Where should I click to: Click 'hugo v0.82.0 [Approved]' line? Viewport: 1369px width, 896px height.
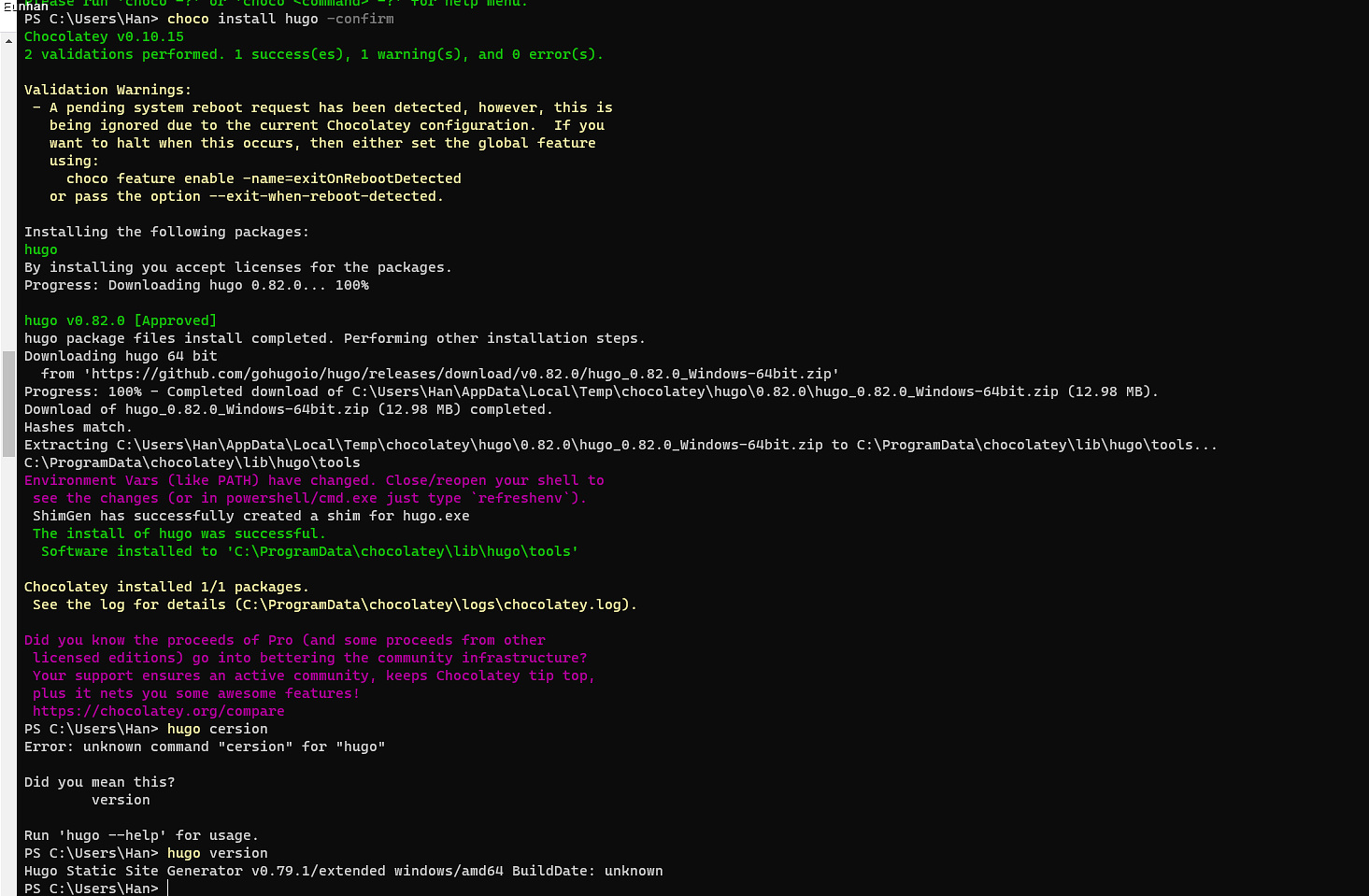121,320
